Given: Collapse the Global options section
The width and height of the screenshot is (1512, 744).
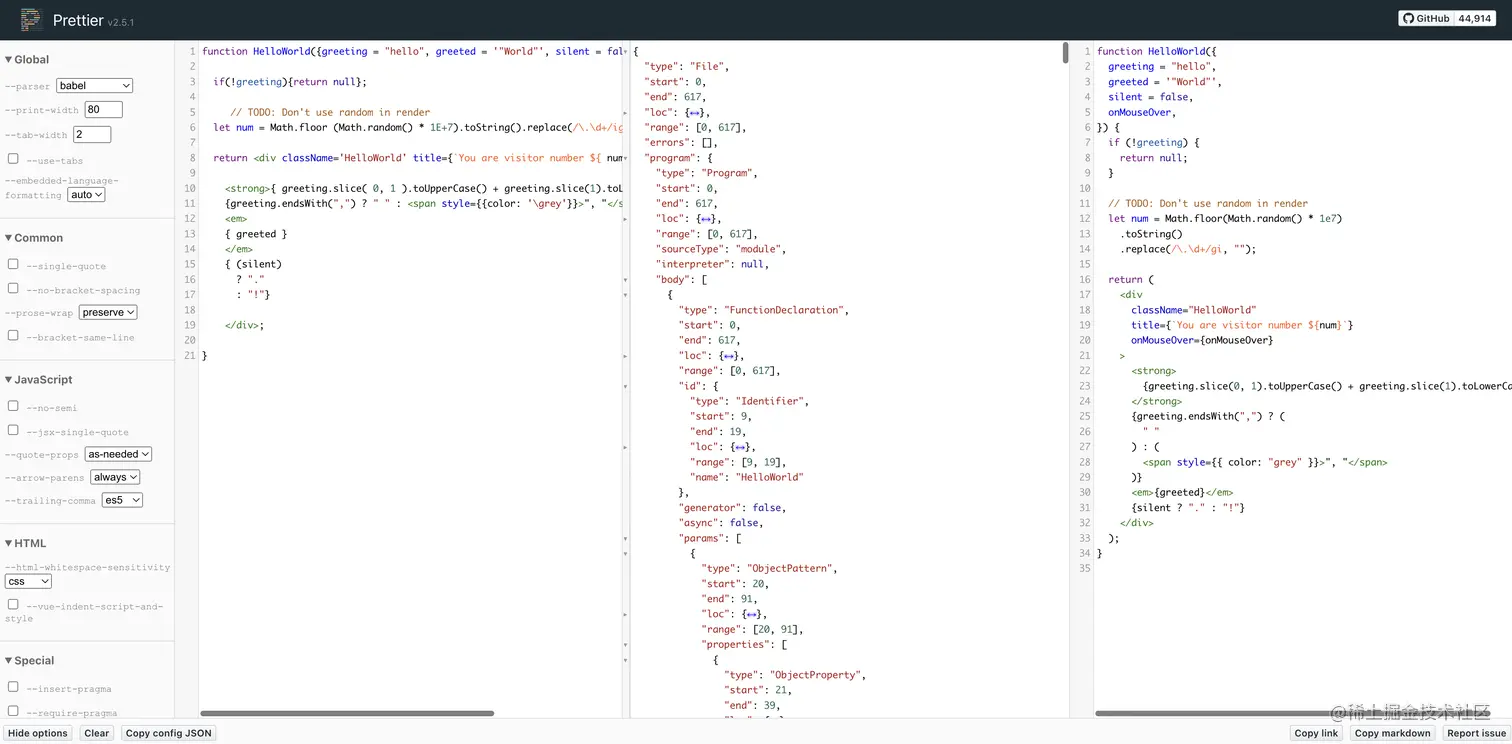Looking at the screenshot, I should [27, 60].
